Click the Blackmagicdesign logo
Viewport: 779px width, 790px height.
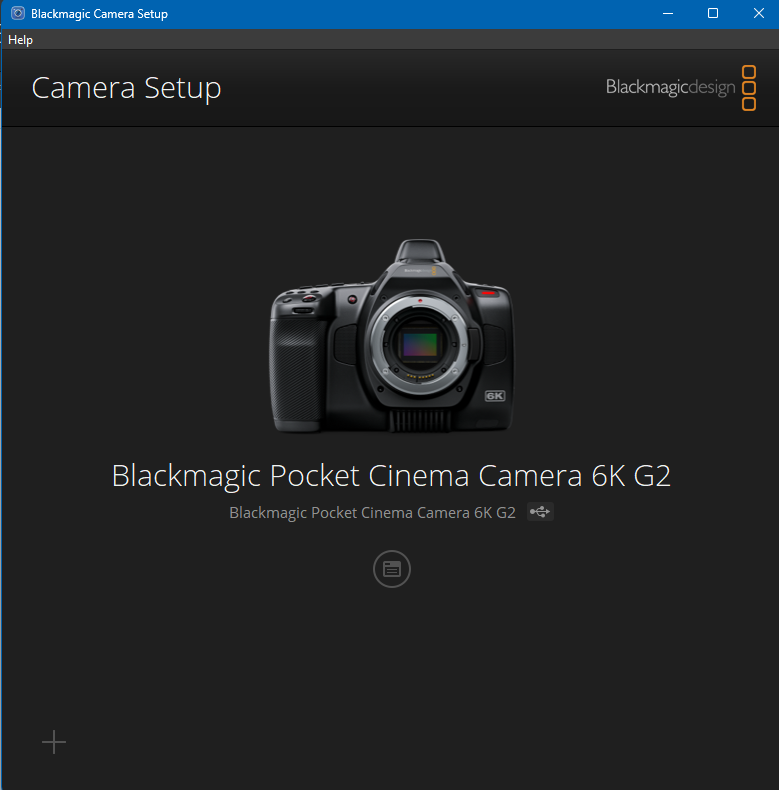click(680, 88)
